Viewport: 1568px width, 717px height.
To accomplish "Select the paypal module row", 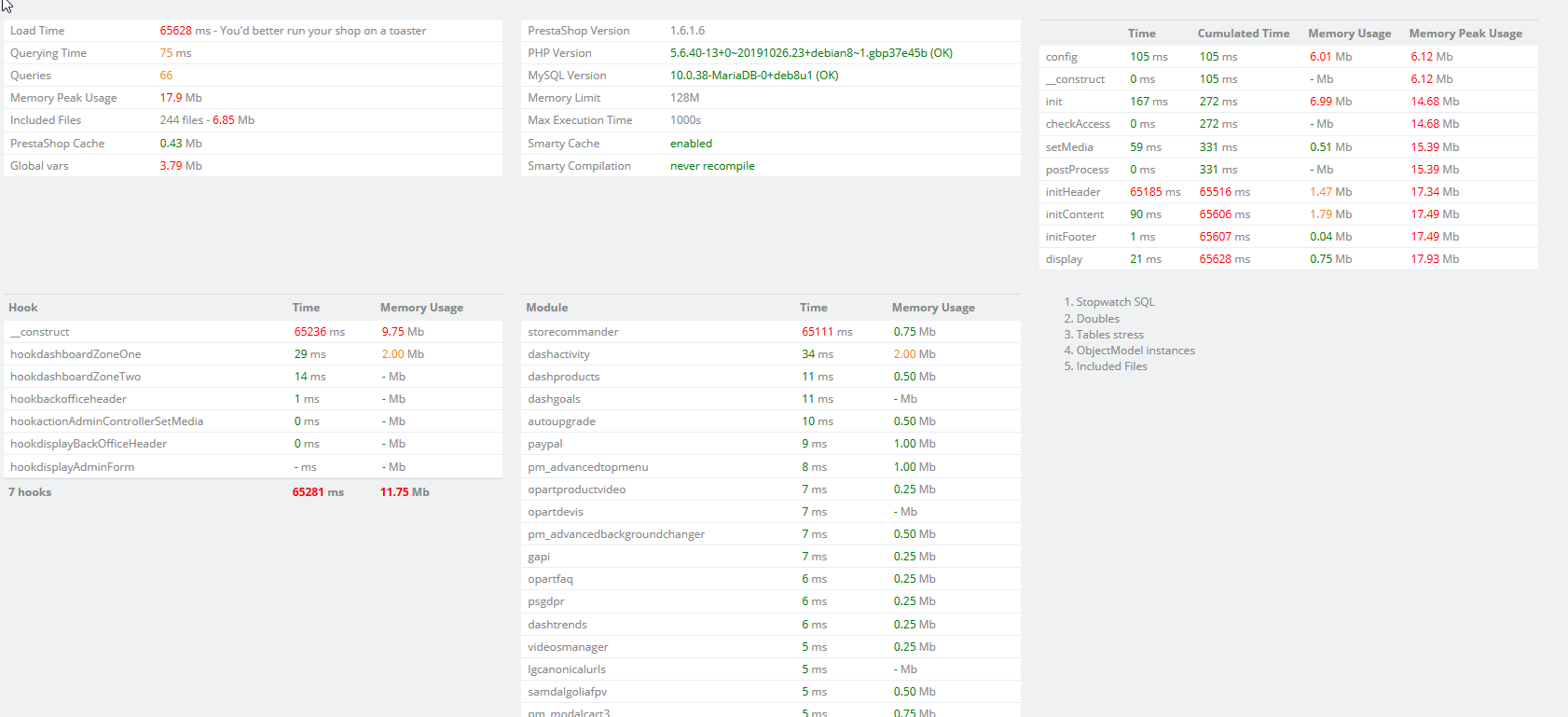I will tap(771, 444).
